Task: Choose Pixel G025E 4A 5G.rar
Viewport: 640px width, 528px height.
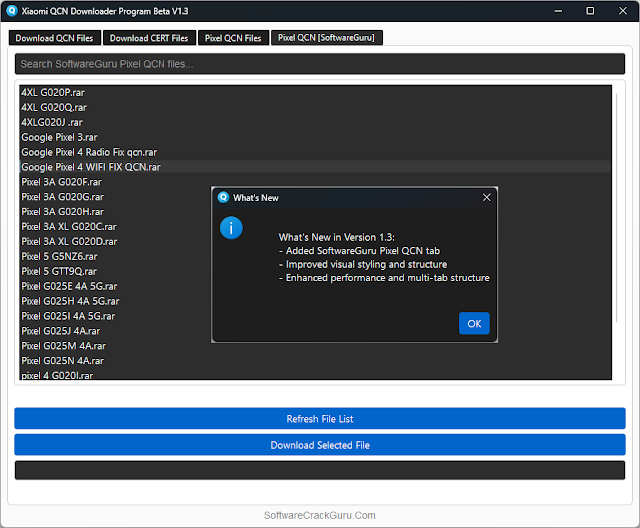Action: point(315,286)
